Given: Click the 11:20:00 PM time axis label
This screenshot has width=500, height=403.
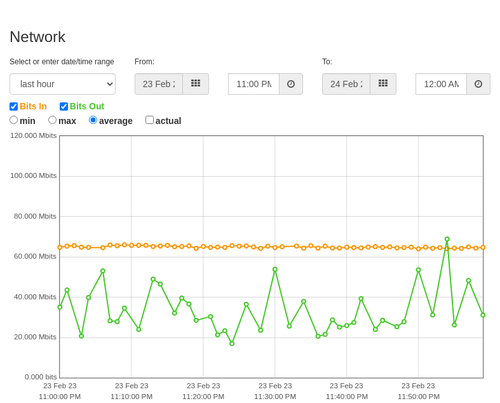Looking at the screenshot, I should pos(203,397).
